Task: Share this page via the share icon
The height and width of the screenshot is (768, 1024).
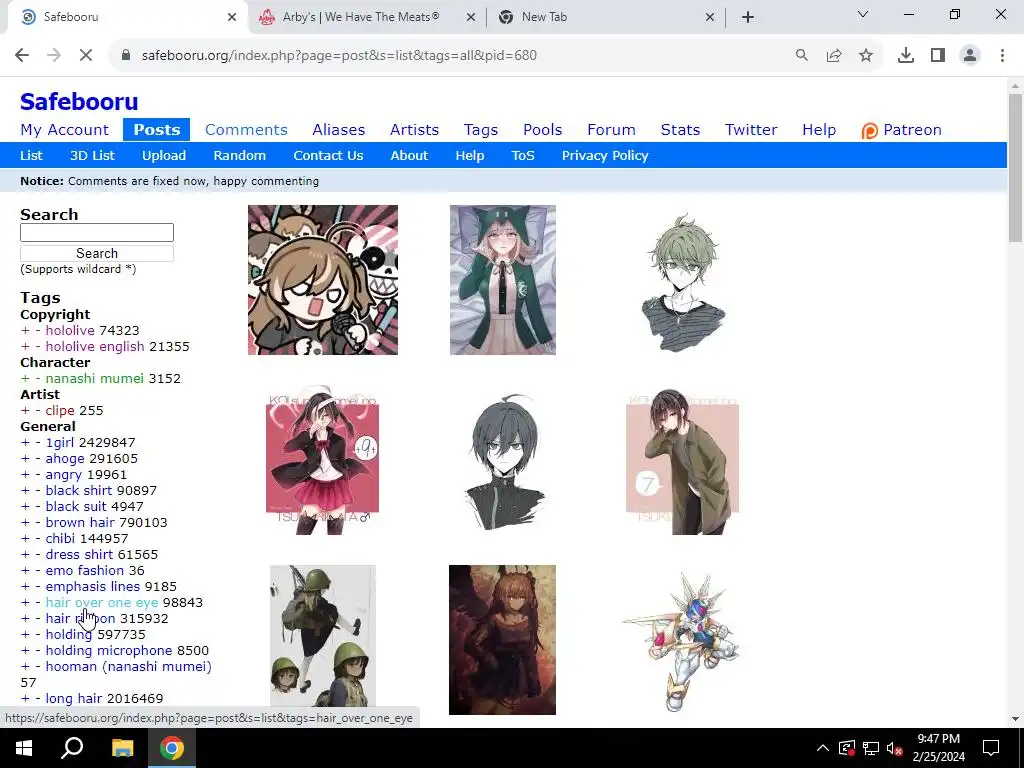Action: [x=834, y=56]
